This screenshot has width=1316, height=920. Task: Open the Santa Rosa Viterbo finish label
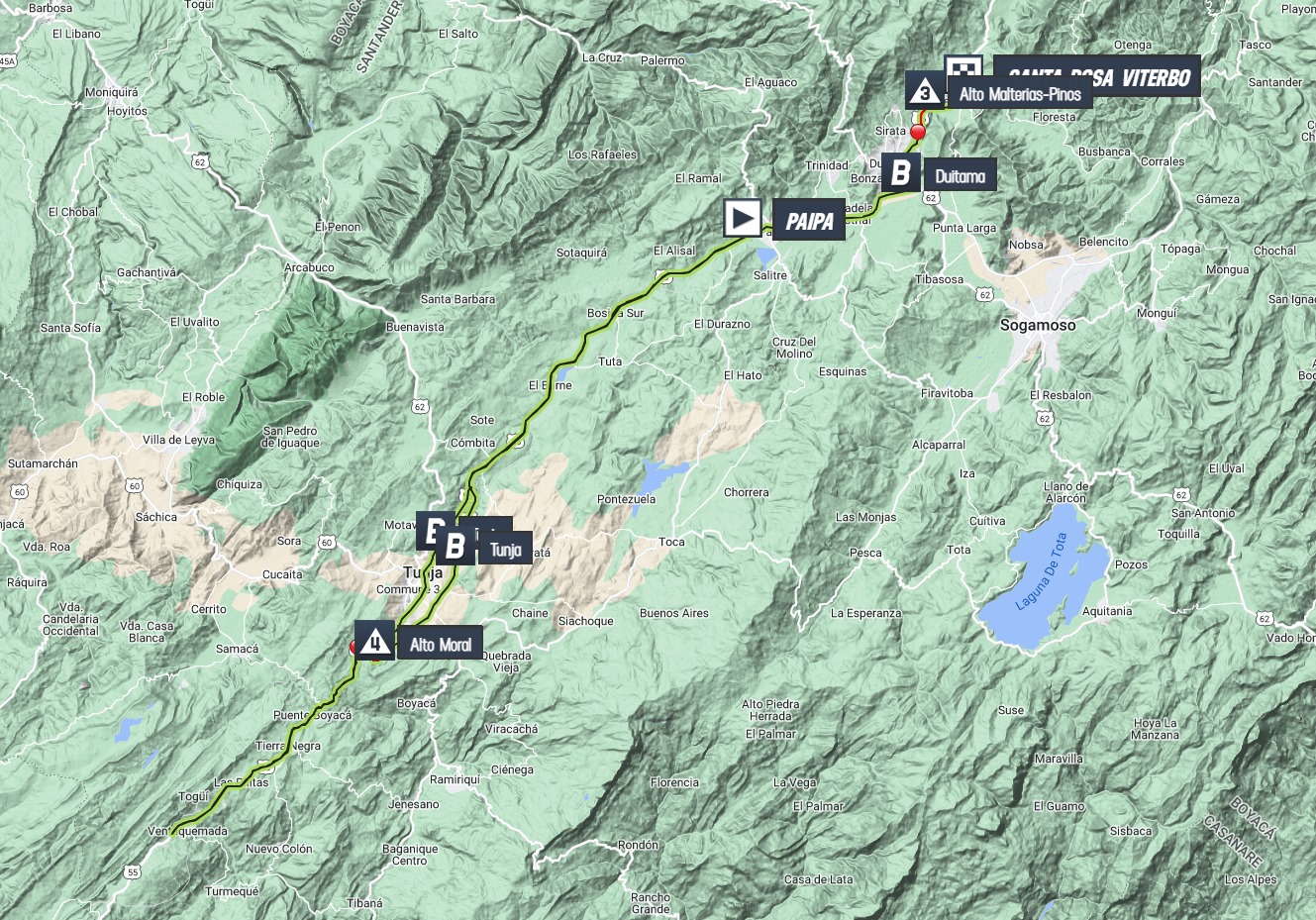pos(1097,77)
